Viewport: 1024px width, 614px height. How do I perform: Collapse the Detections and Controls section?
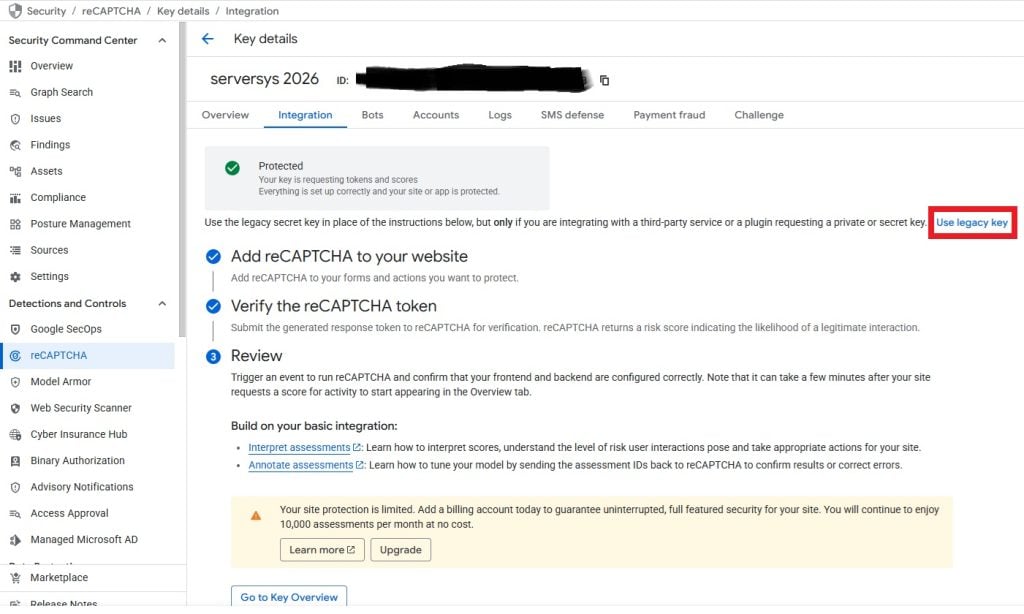click(x=162, y=304)
